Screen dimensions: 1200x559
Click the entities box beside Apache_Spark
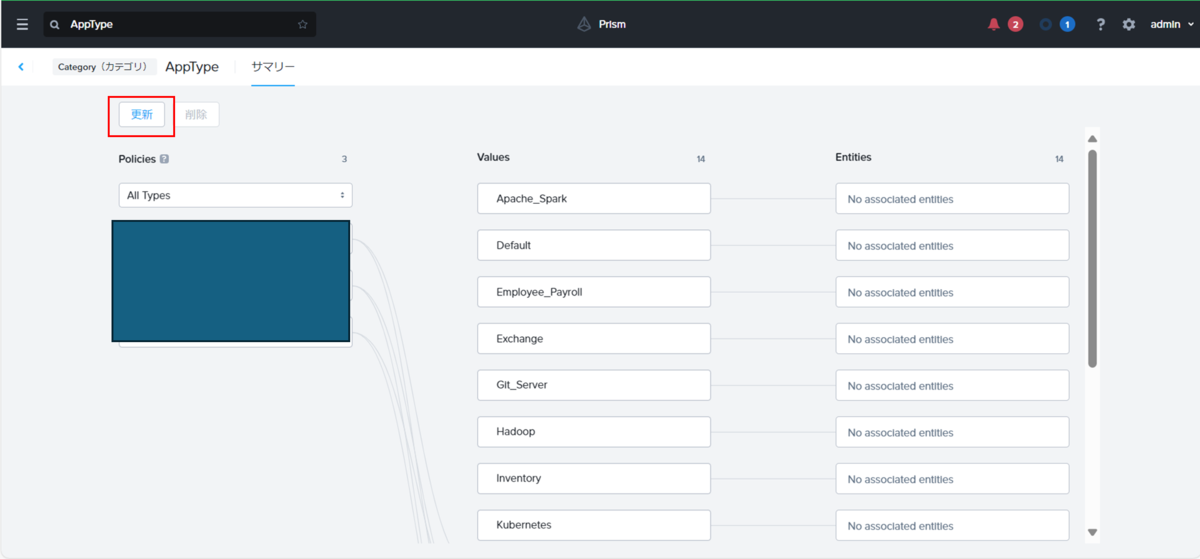click(x=952, y=198)
